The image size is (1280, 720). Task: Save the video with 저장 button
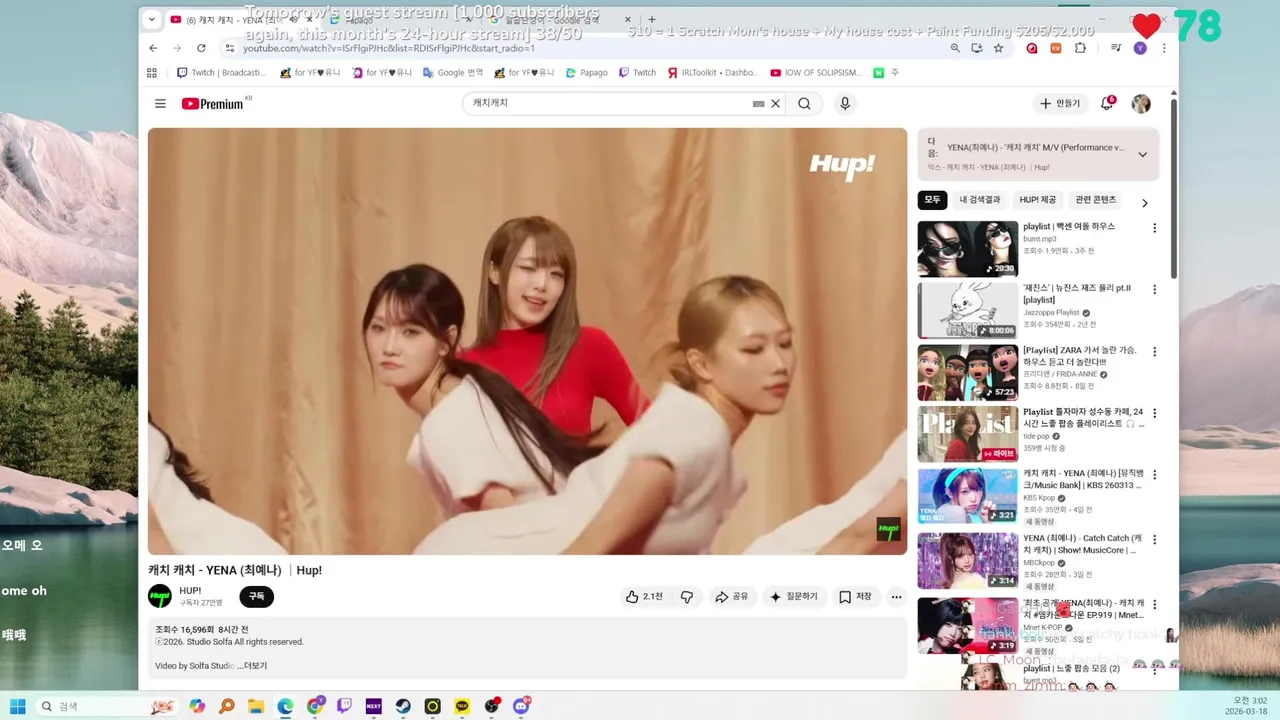click(x=855, y=597)
